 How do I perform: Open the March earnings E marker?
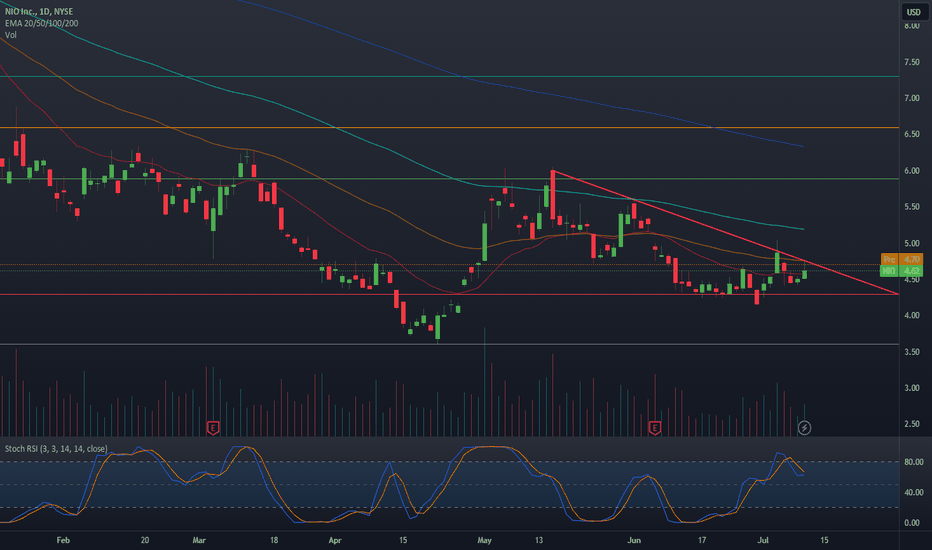213,428
